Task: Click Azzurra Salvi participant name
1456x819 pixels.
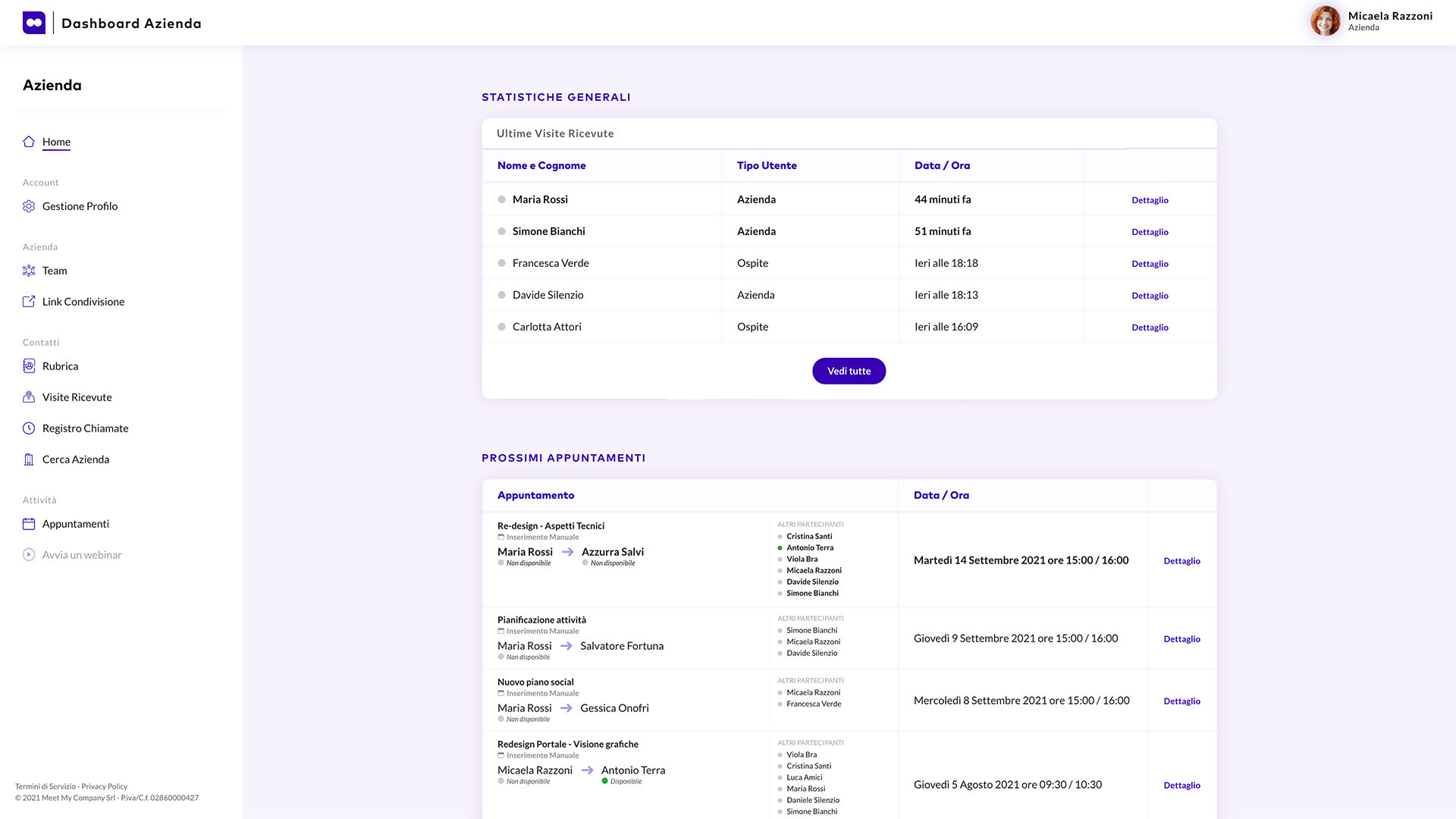Action: (613, 552)
